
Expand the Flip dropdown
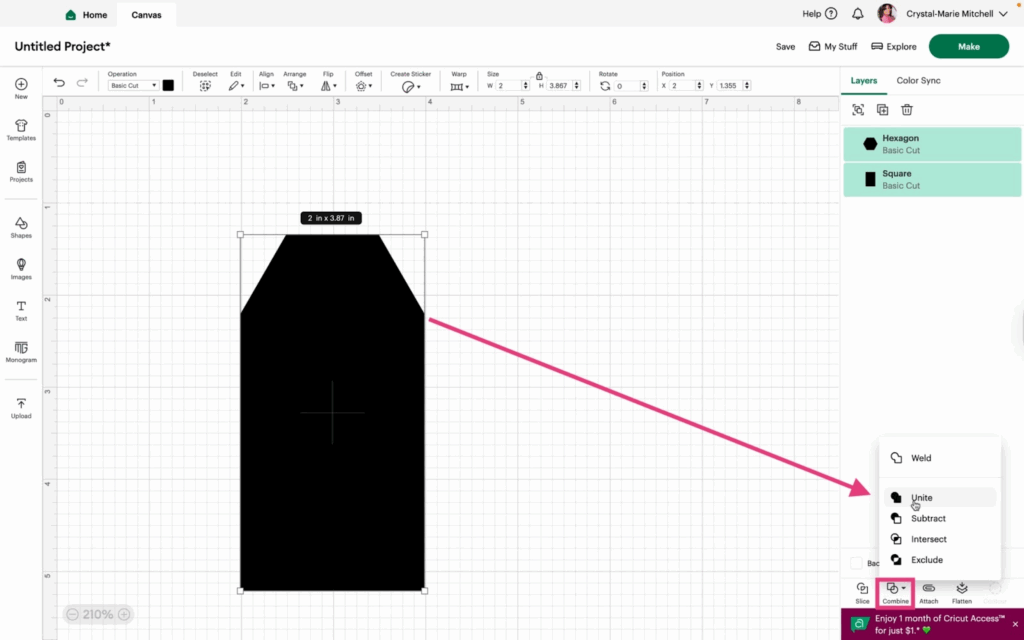tap(328, 86)
